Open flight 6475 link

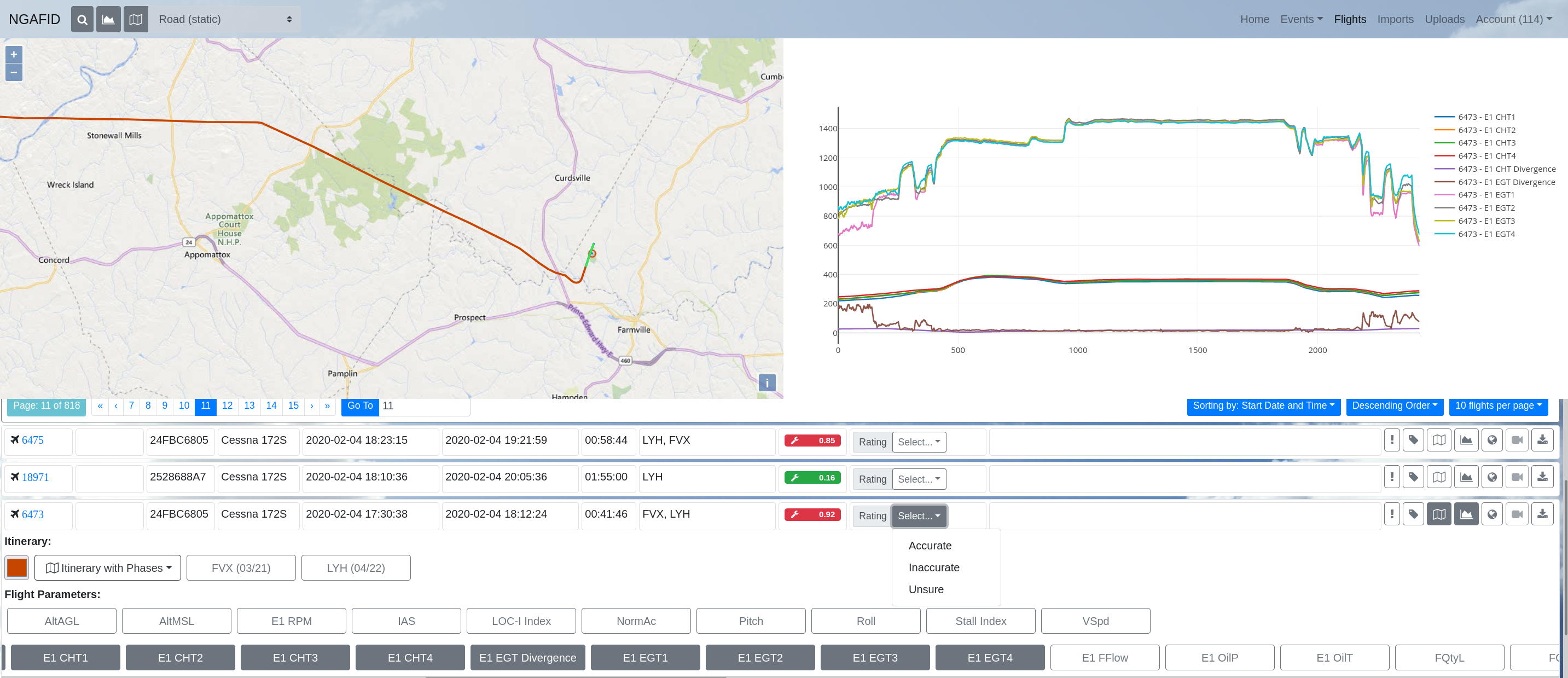[x=32, y=440]
